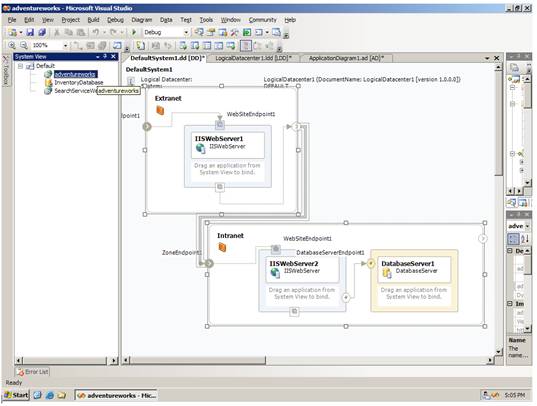The width and height of the screenshot is (537, 406).
Task: Click the taskbar clock showing 5:05 PM
Action: tap(514, 395)
